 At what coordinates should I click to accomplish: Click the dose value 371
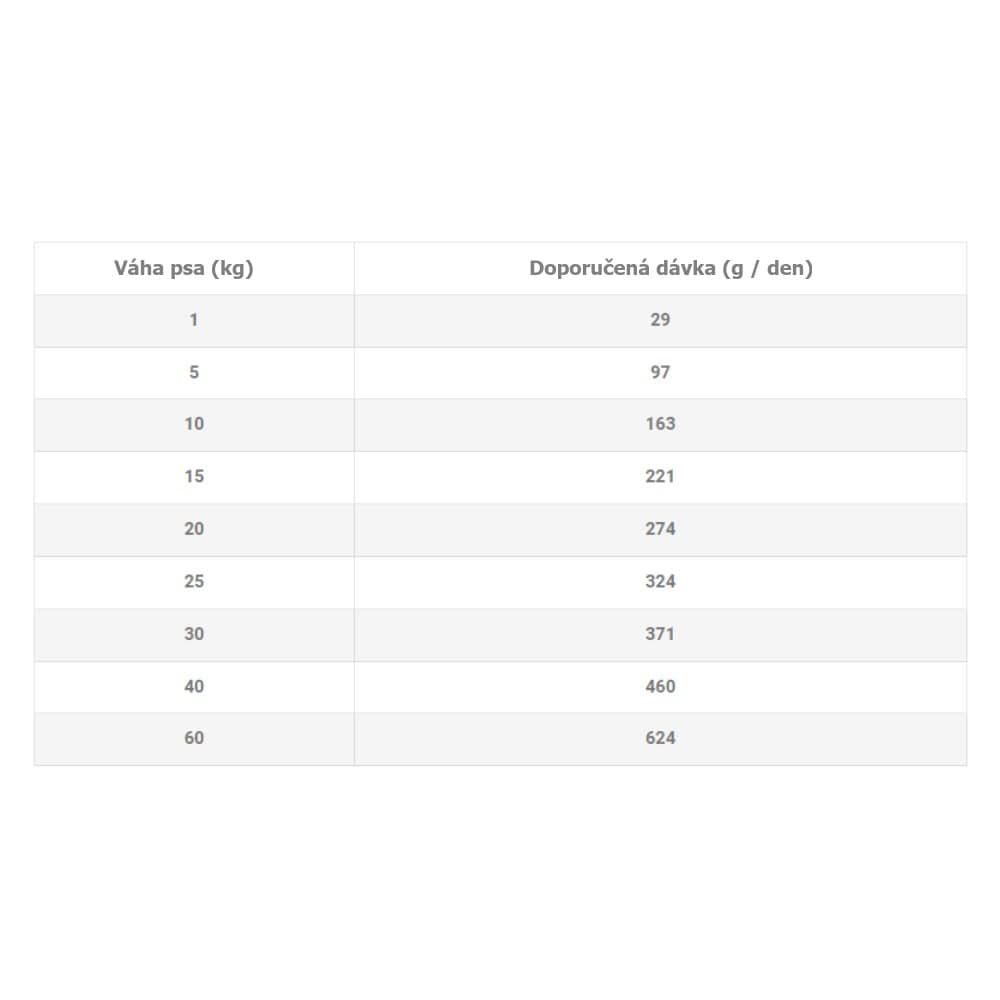click(660, 634)
